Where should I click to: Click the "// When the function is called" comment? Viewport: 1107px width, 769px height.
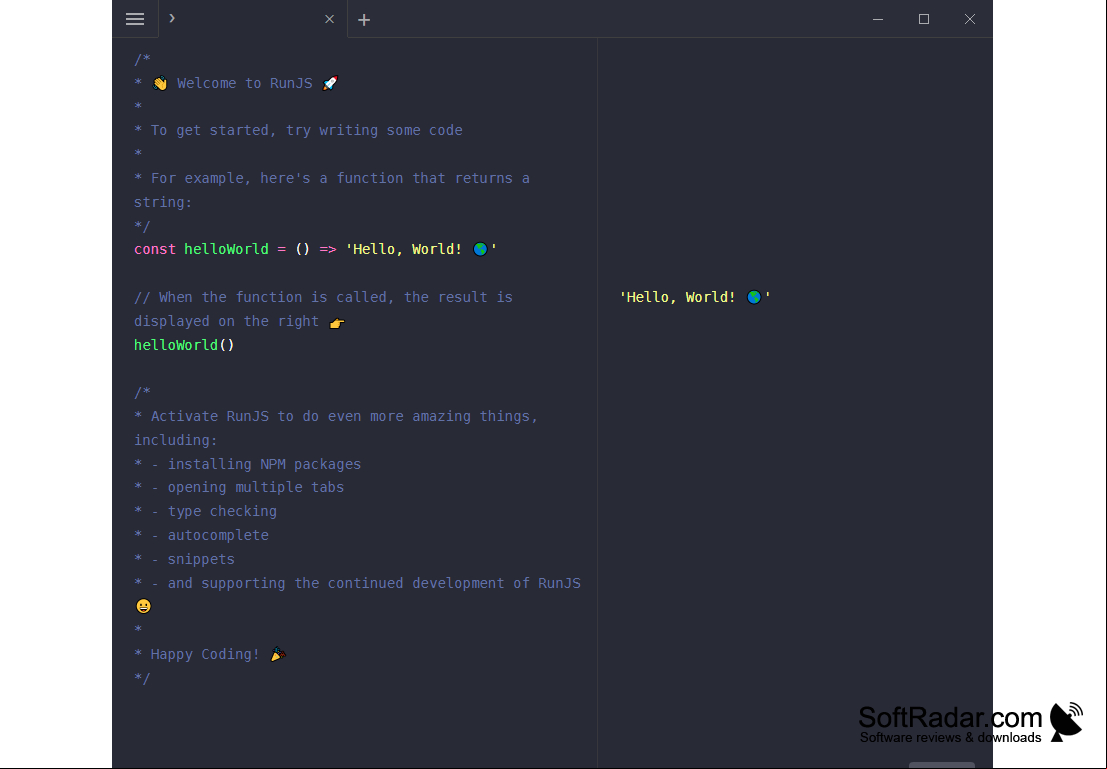click(x=323, y=297)
